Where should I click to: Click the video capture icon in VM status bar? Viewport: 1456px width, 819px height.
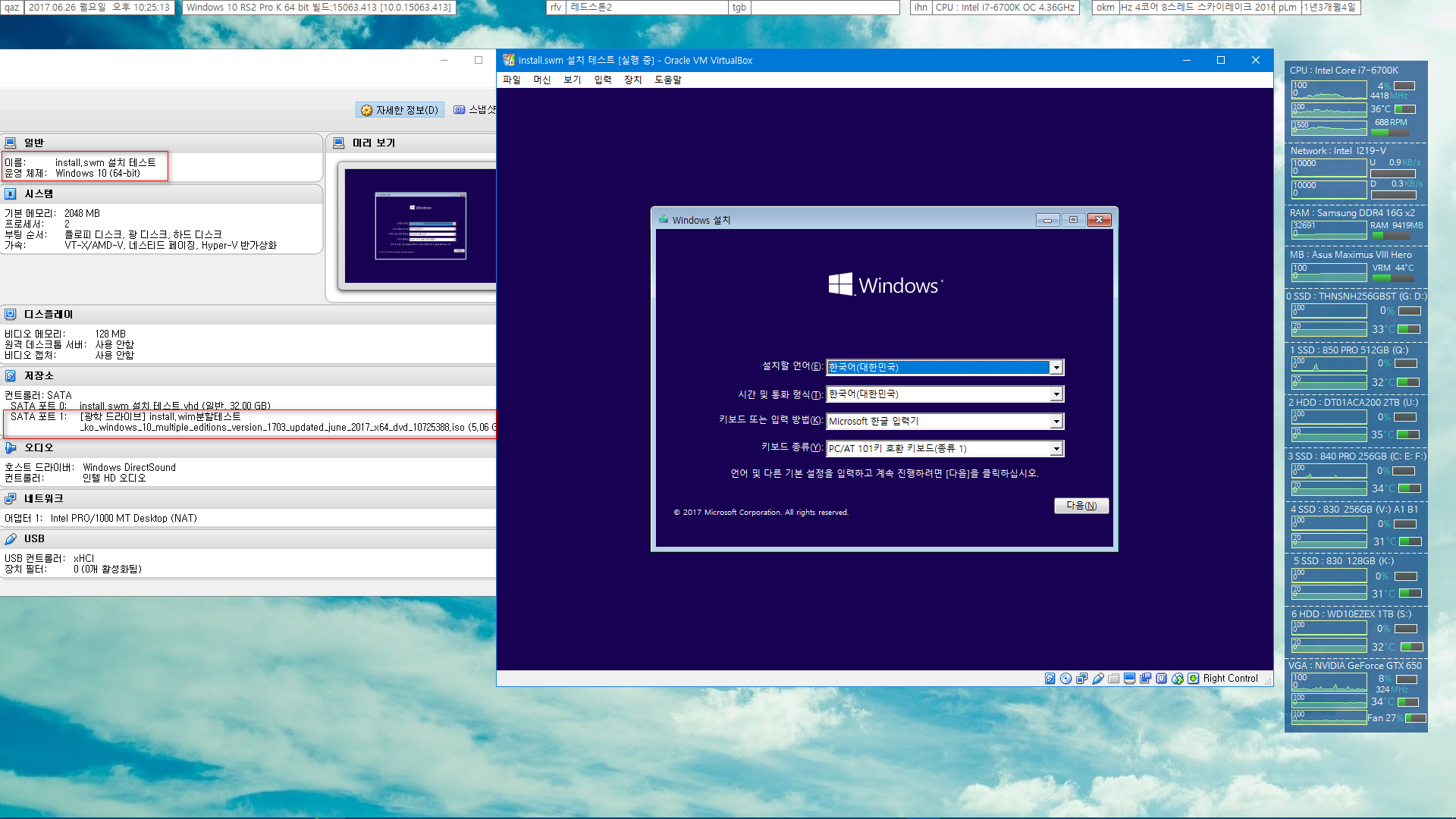1145,679
